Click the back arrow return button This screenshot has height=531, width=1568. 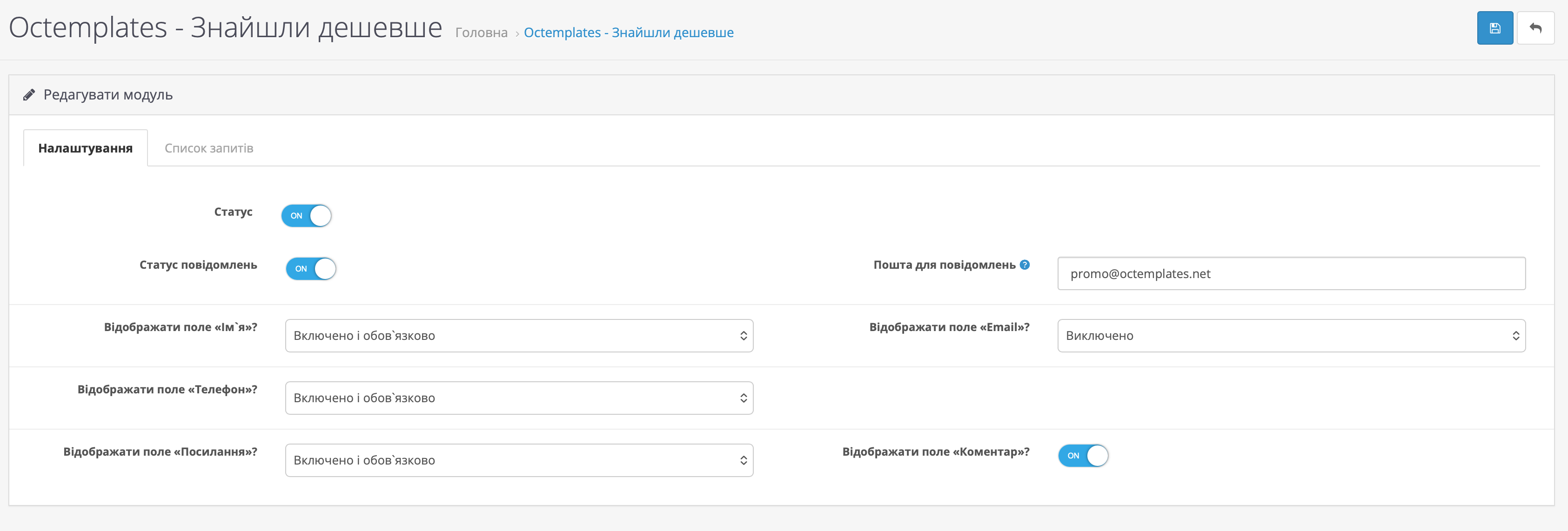coord(1535,28)
